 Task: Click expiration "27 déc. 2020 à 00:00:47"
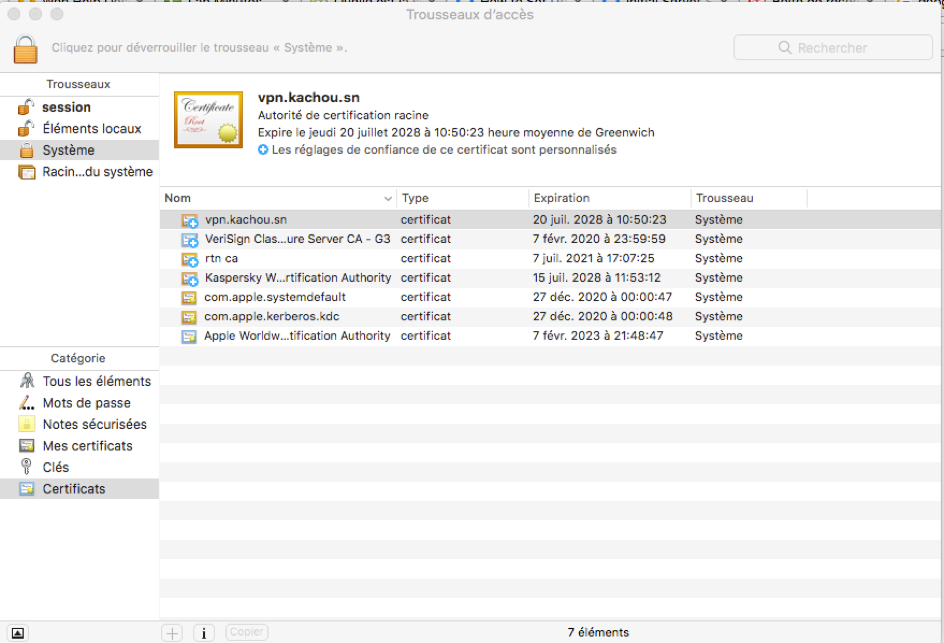pos(602,297)
